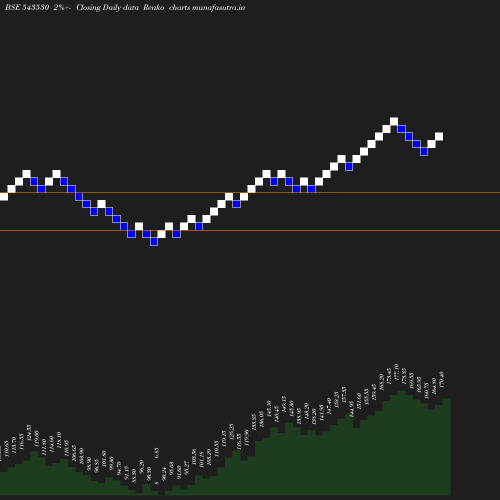Image resolution: width=500 pixels, height=500 pixels.
Task: Click the upper orange horizontal level line
Action: 250,192
